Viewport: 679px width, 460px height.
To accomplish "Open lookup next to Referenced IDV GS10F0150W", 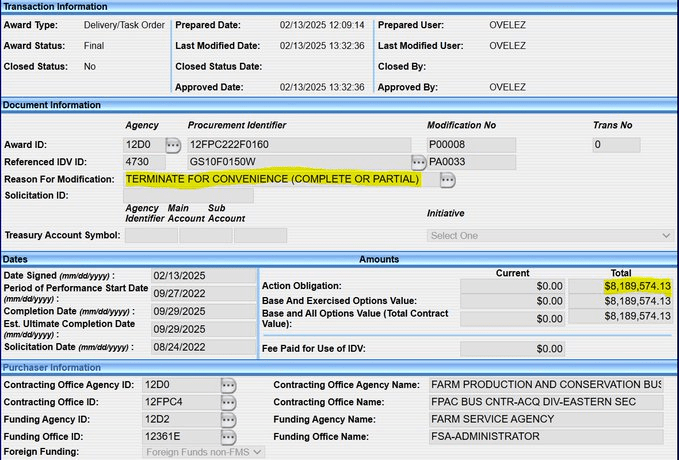I will point(419,162).
